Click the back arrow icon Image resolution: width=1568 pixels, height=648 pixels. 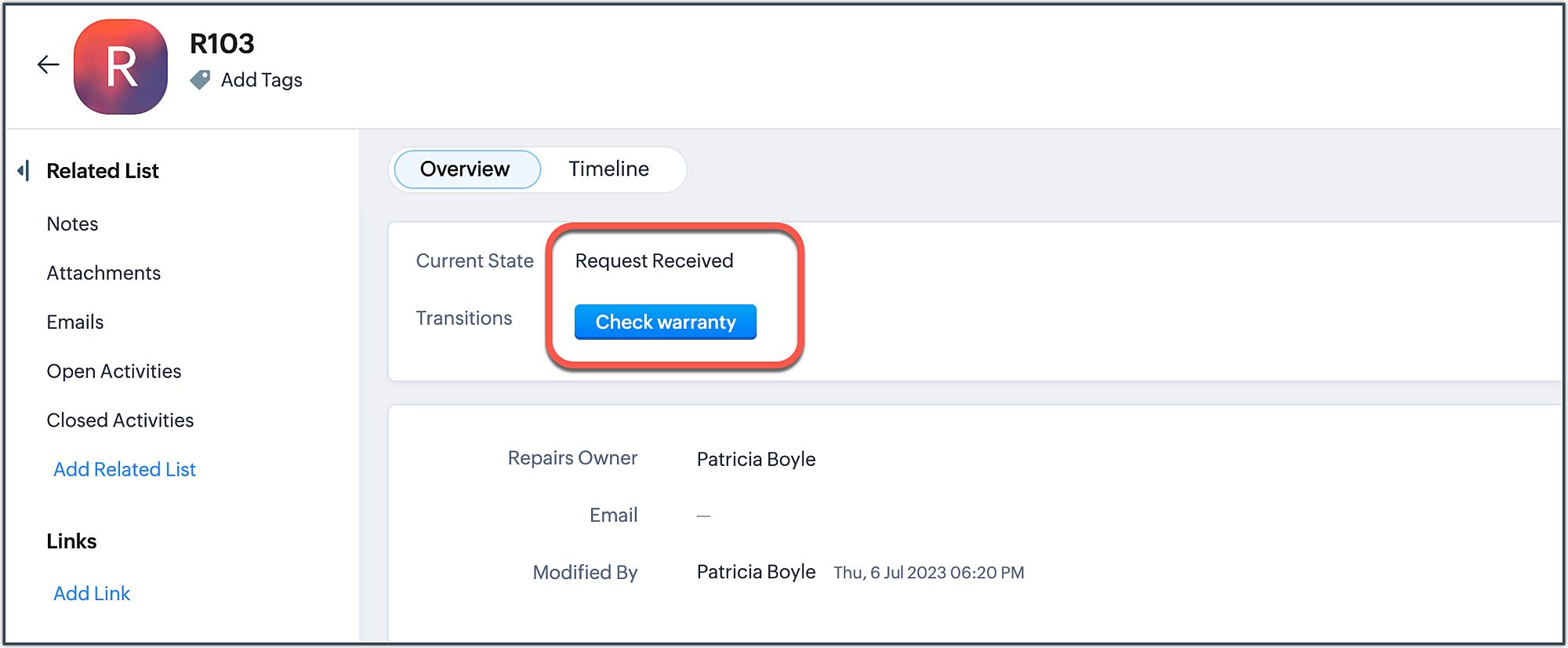49,64
